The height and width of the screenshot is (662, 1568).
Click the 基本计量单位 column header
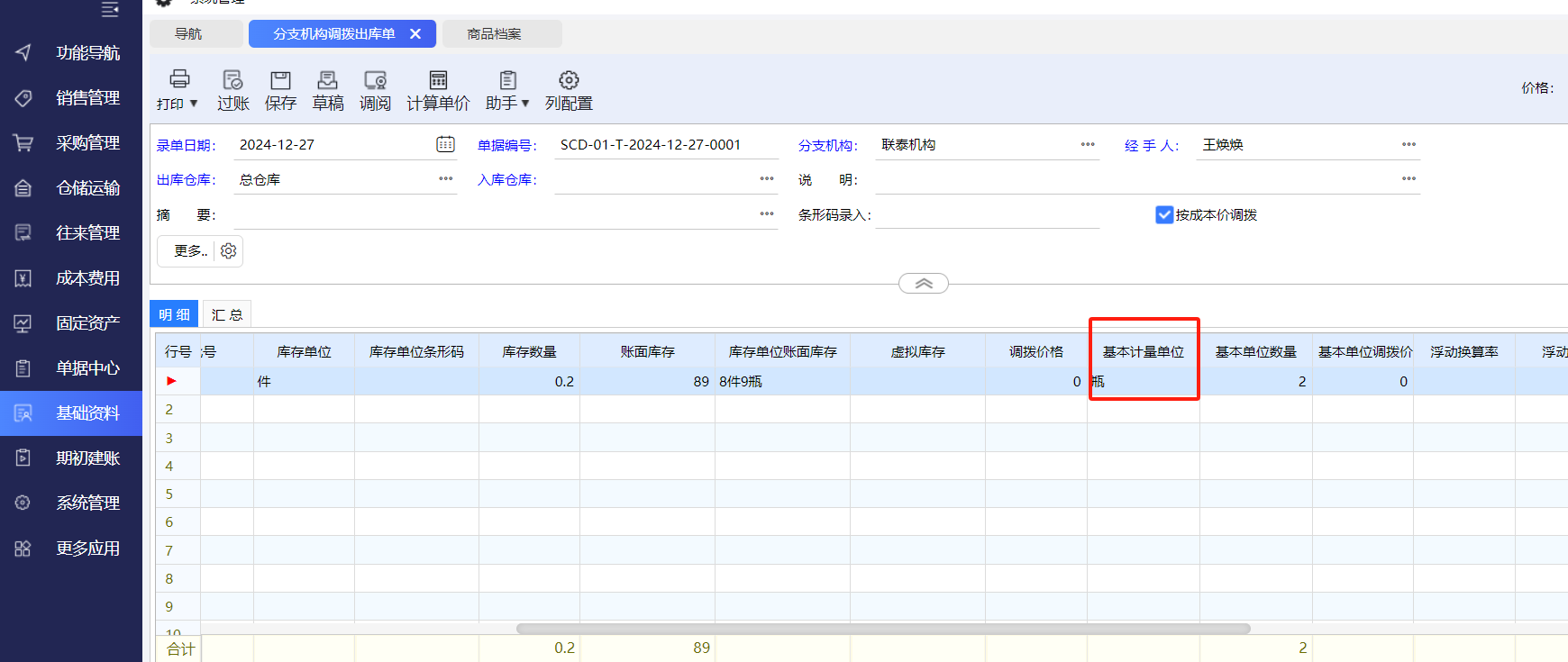click(1144, 351)
